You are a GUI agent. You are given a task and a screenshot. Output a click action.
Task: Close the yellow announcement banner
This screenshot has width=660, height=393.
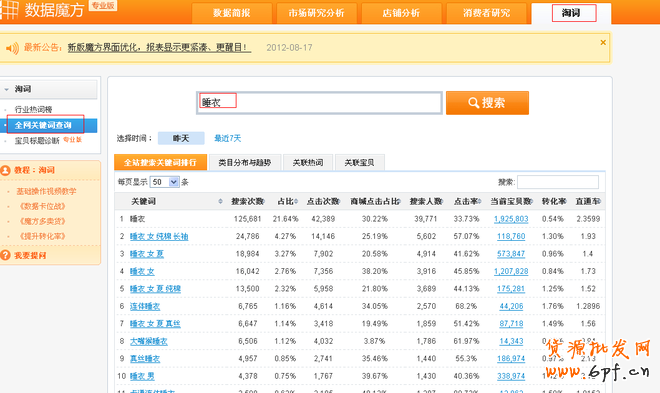(603, 42)
